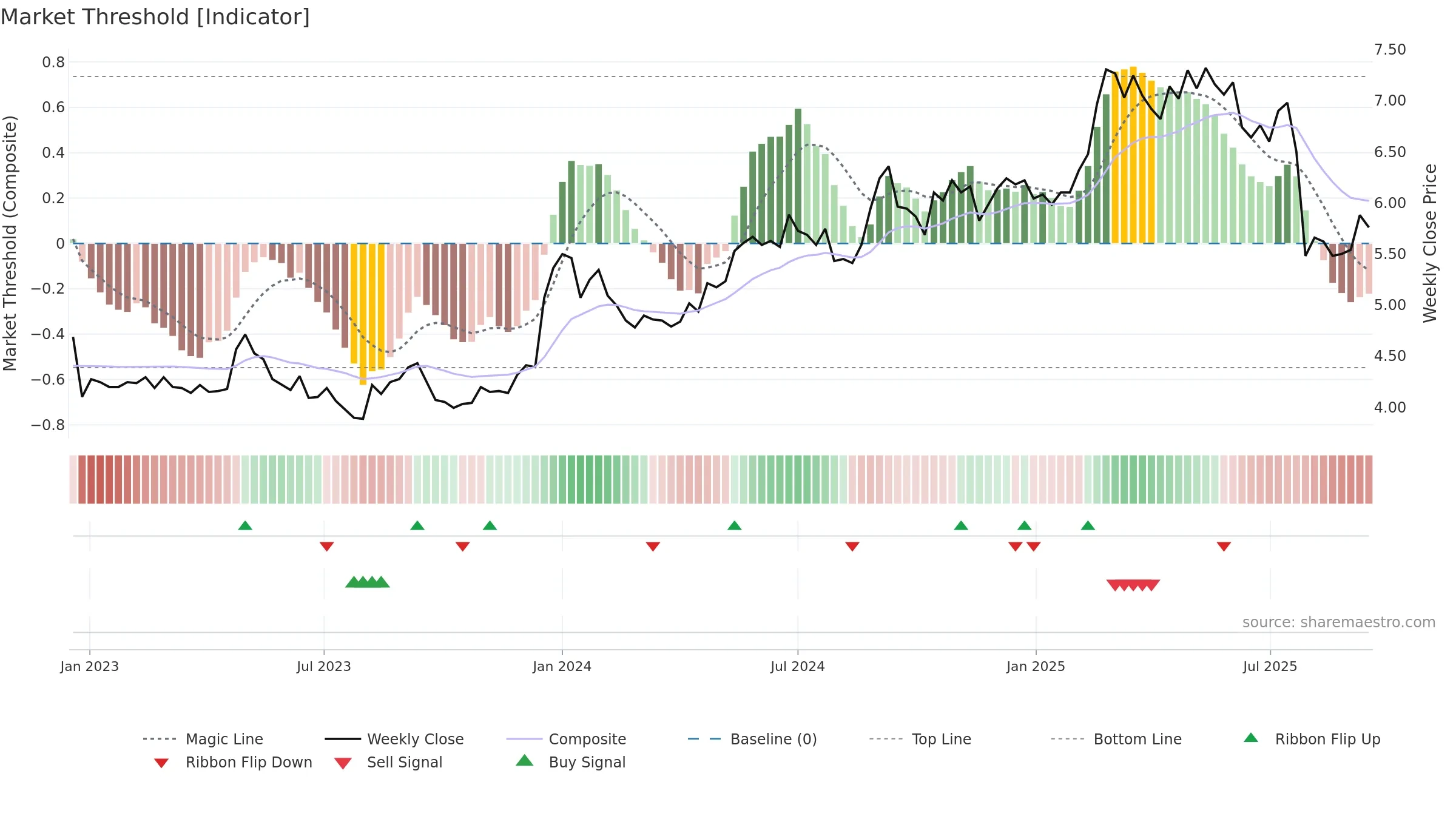Click the Weekly Close Price axis title

coord(1430,243)
